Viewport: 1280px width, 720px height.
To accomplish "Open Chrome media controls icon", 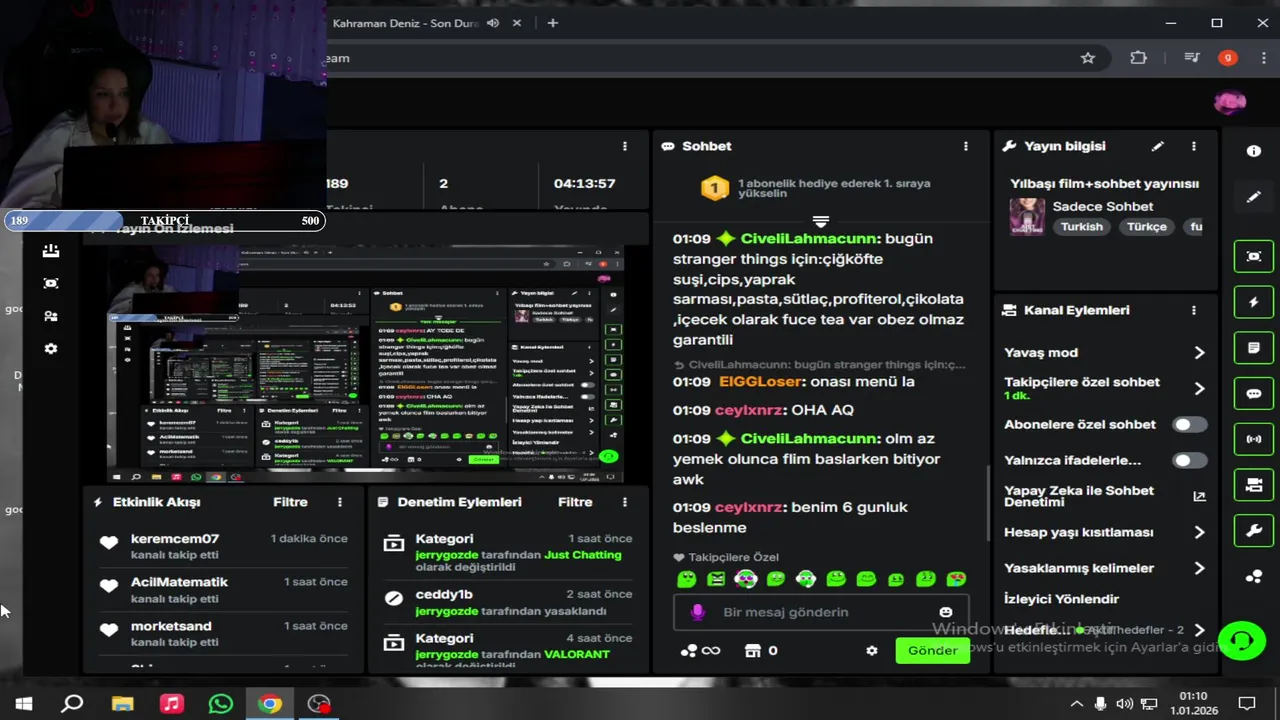I will pyautogui.click(x=1191, y=58).
